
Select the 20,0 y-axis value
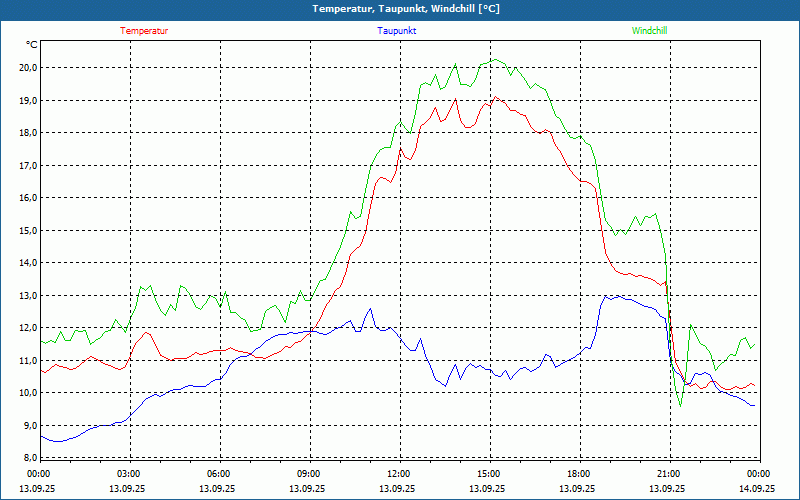pyautogui.click(x=26, y=68)
